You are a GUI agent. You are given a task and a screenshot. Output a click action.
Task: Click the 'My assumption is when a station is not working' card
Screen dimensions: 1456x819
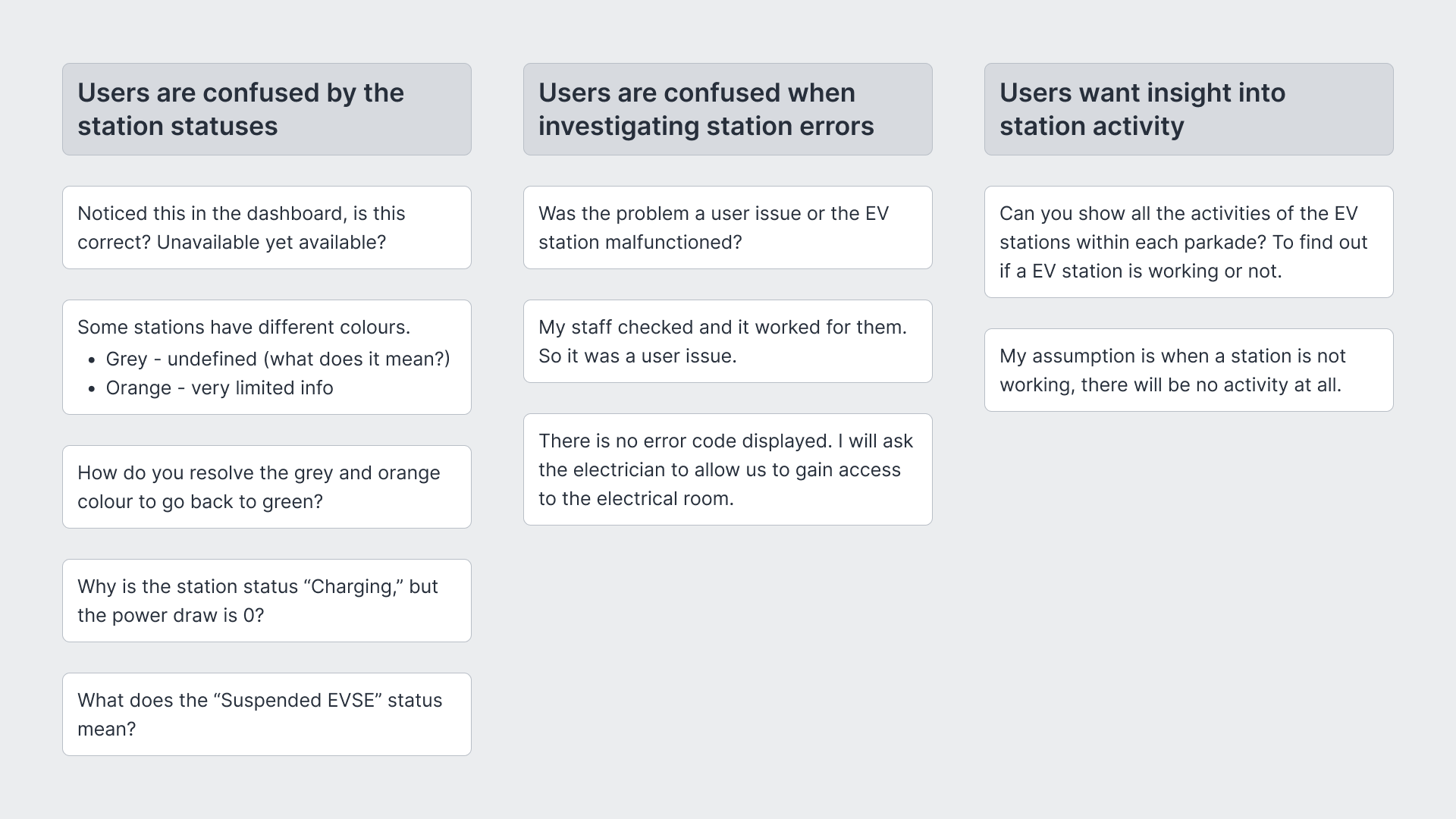pos(1189,370)
